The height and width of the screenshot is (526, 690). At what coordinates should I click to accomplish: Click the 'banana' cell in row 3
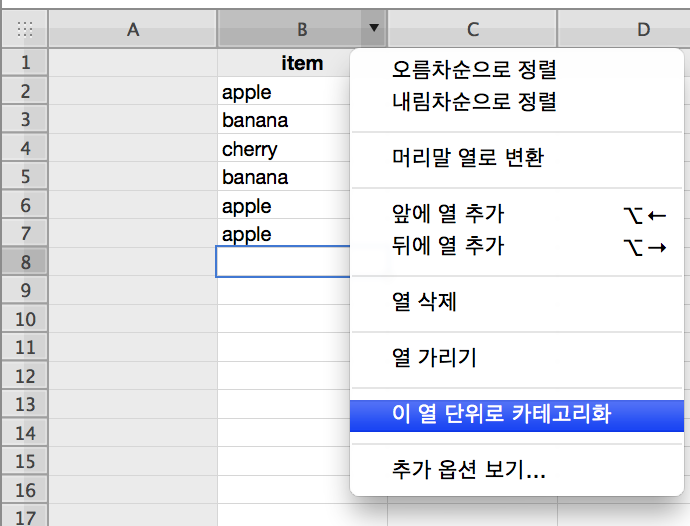pyautogui.click(x=283, y=120)
